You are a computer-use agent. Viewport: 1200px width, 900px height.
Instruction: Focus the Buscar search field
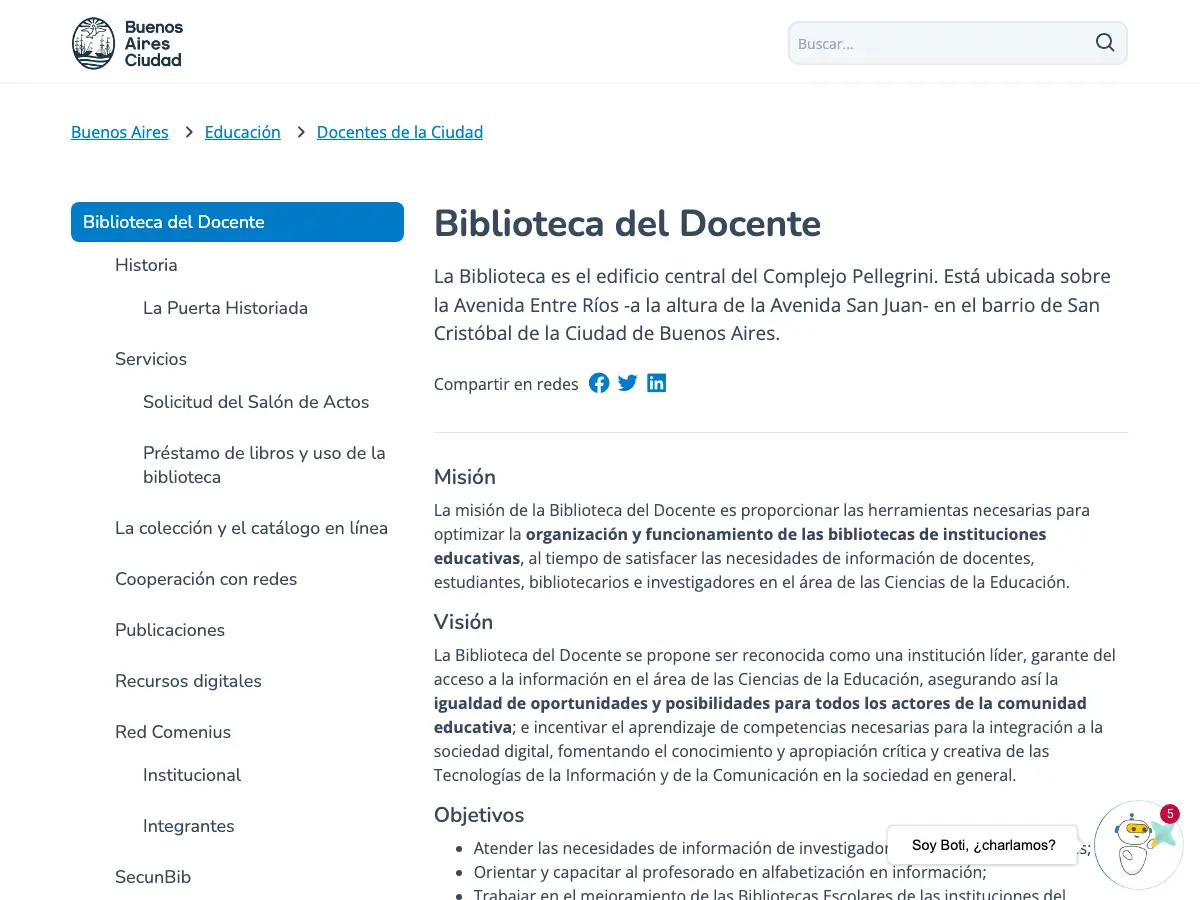(958, 43)
